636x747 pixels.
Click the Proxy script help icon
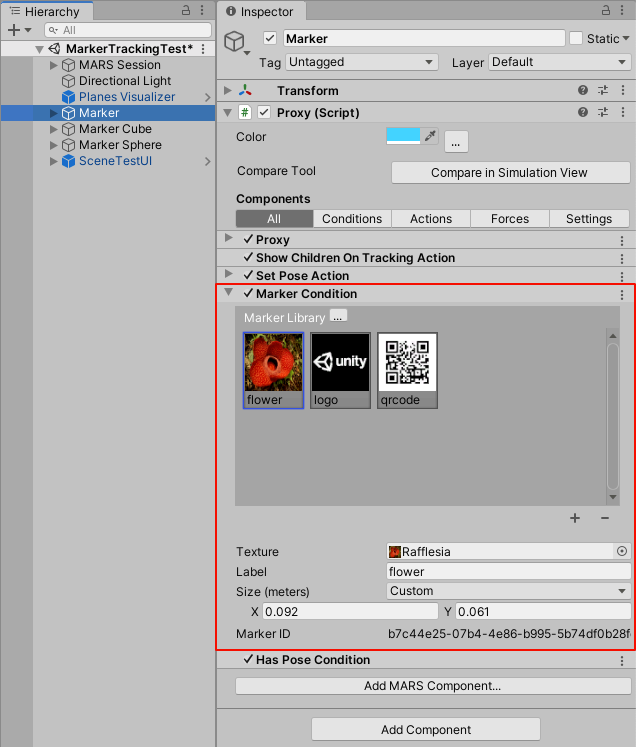(583, 113)
